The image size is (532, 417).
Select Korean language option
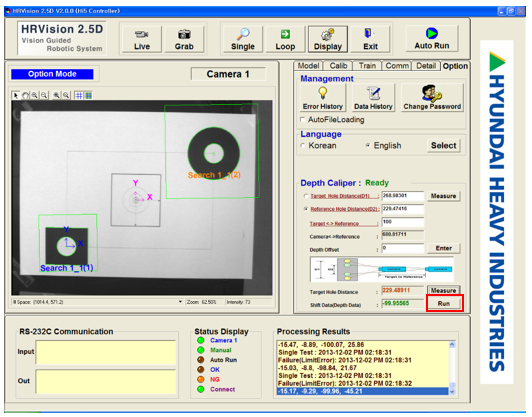pos(303,146)
